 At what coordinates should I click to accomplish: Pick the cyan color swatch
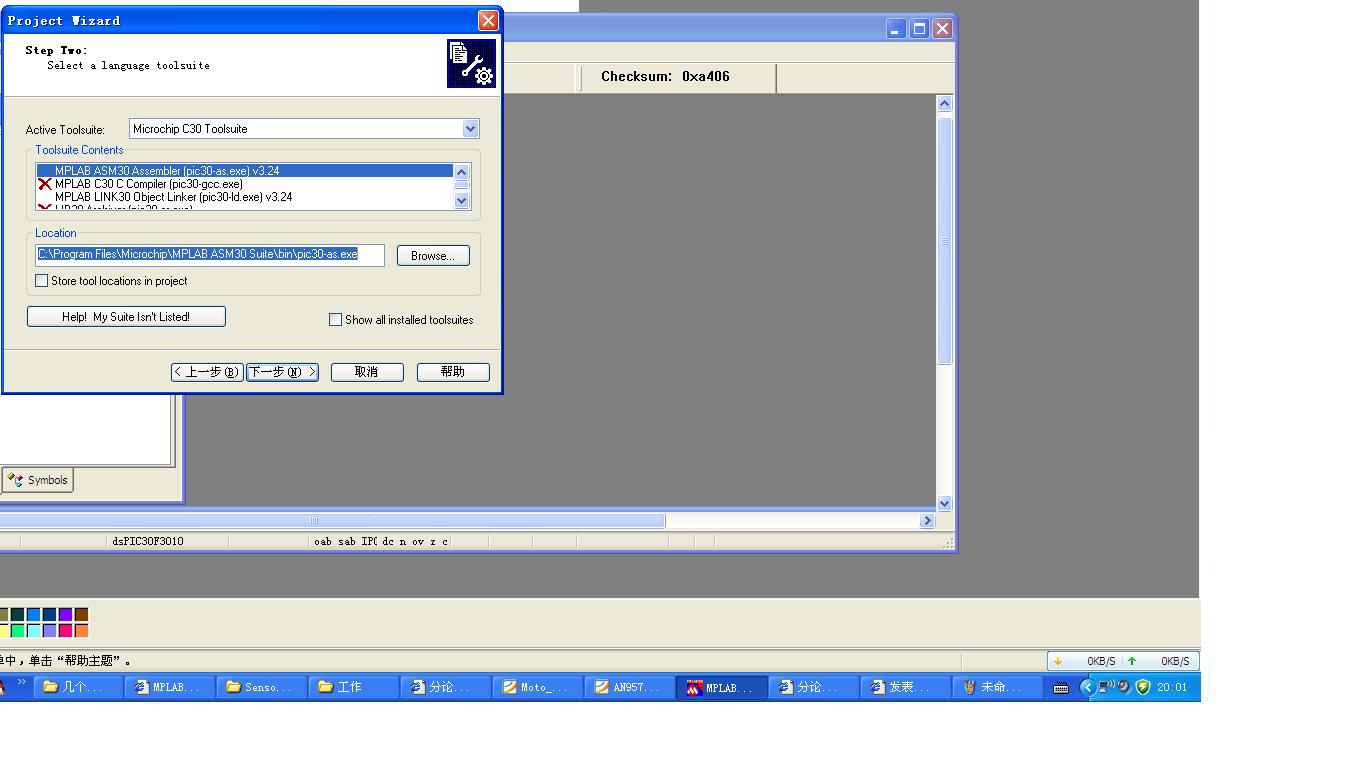pos(34,631)
